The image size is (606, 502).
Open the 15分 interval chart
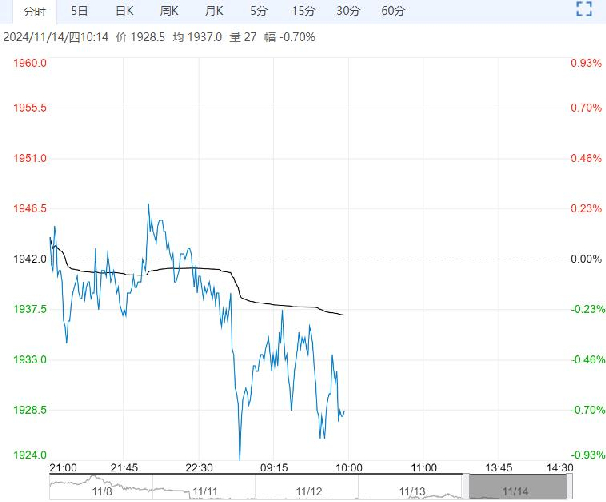pos(303,11)
